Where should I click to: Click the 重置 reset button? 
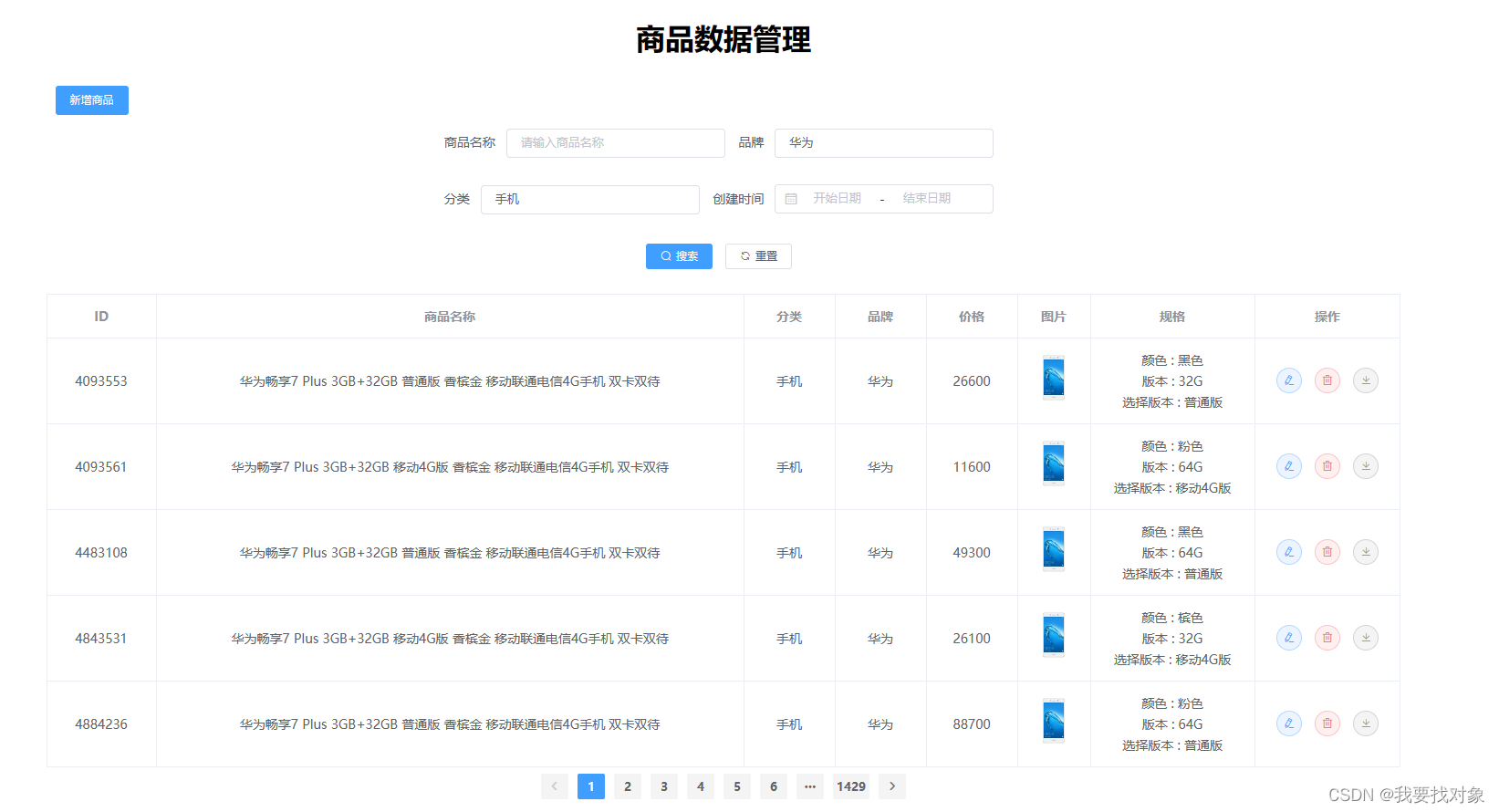[x=758, y=256]
